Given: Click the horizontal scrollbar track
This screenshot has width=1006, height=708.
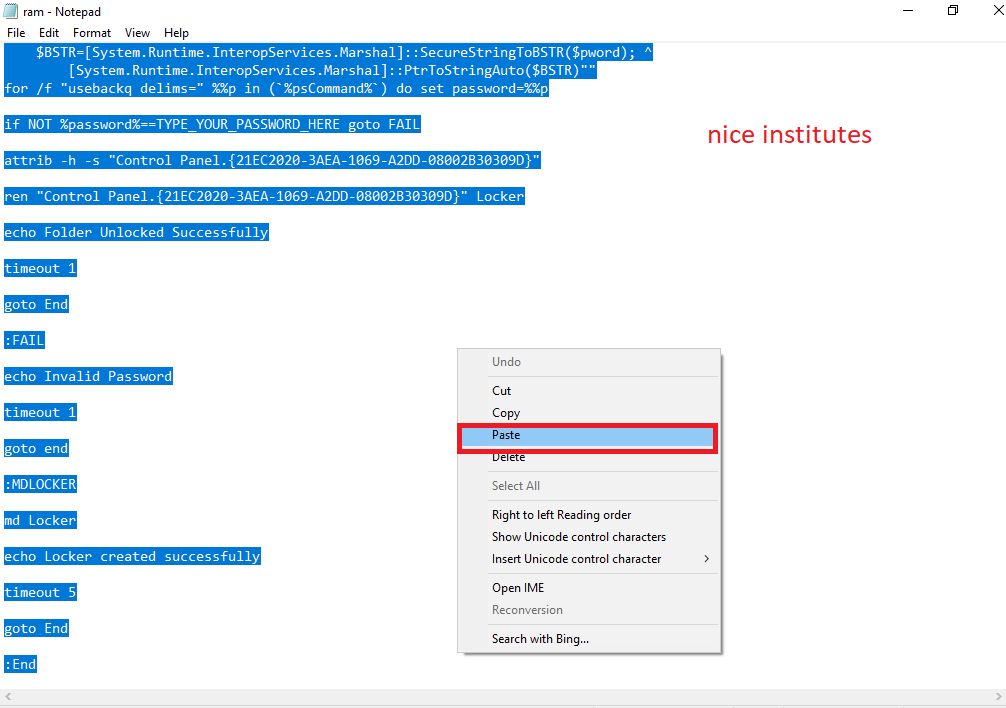Looking at the screenshot, I should tap(503, 696).
